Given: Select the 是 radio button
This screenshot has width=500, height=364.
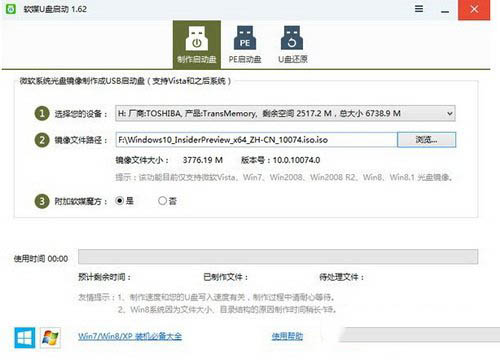Looking at the screenshot, I should tap(119, 201).
